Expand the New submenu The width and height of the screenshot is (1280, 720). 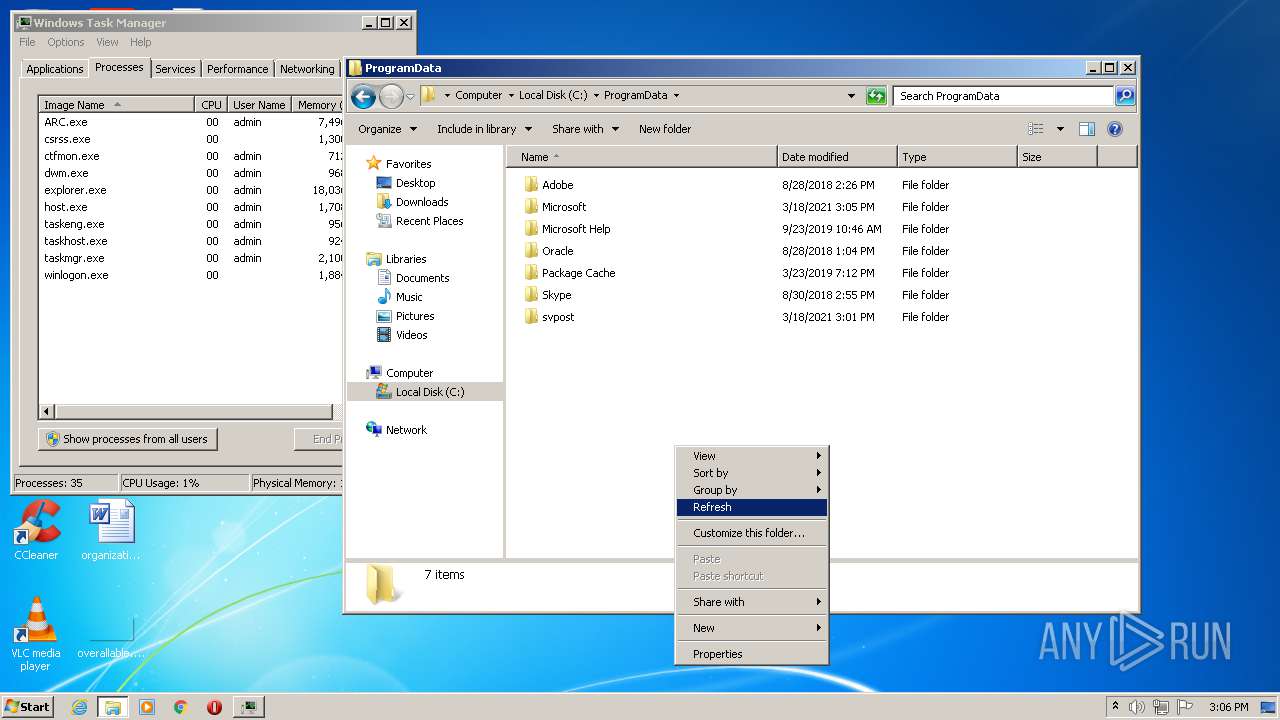(x=751, y=628)
